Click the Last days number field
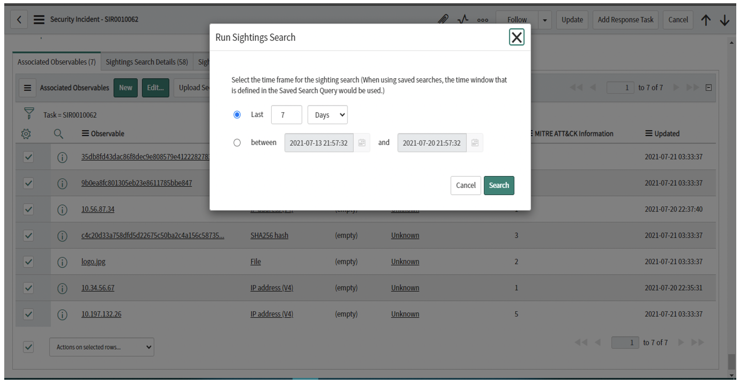 286,115
